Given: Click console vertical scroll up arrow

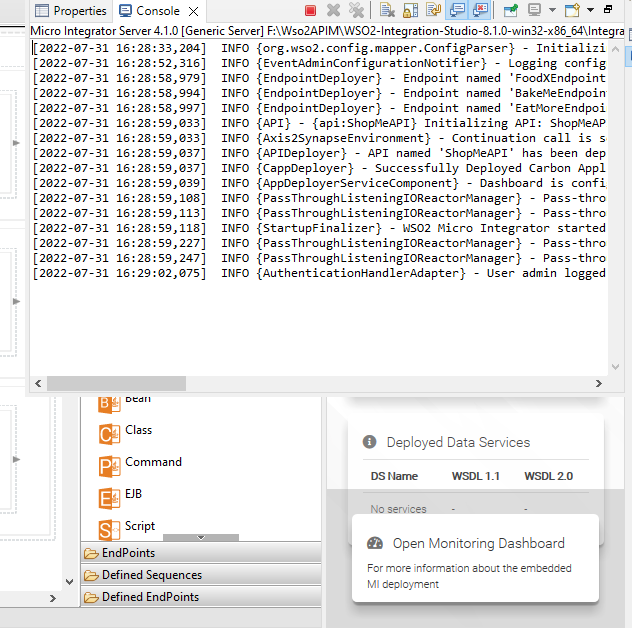Looking at the screenshot, I should [x=615, y=49].
